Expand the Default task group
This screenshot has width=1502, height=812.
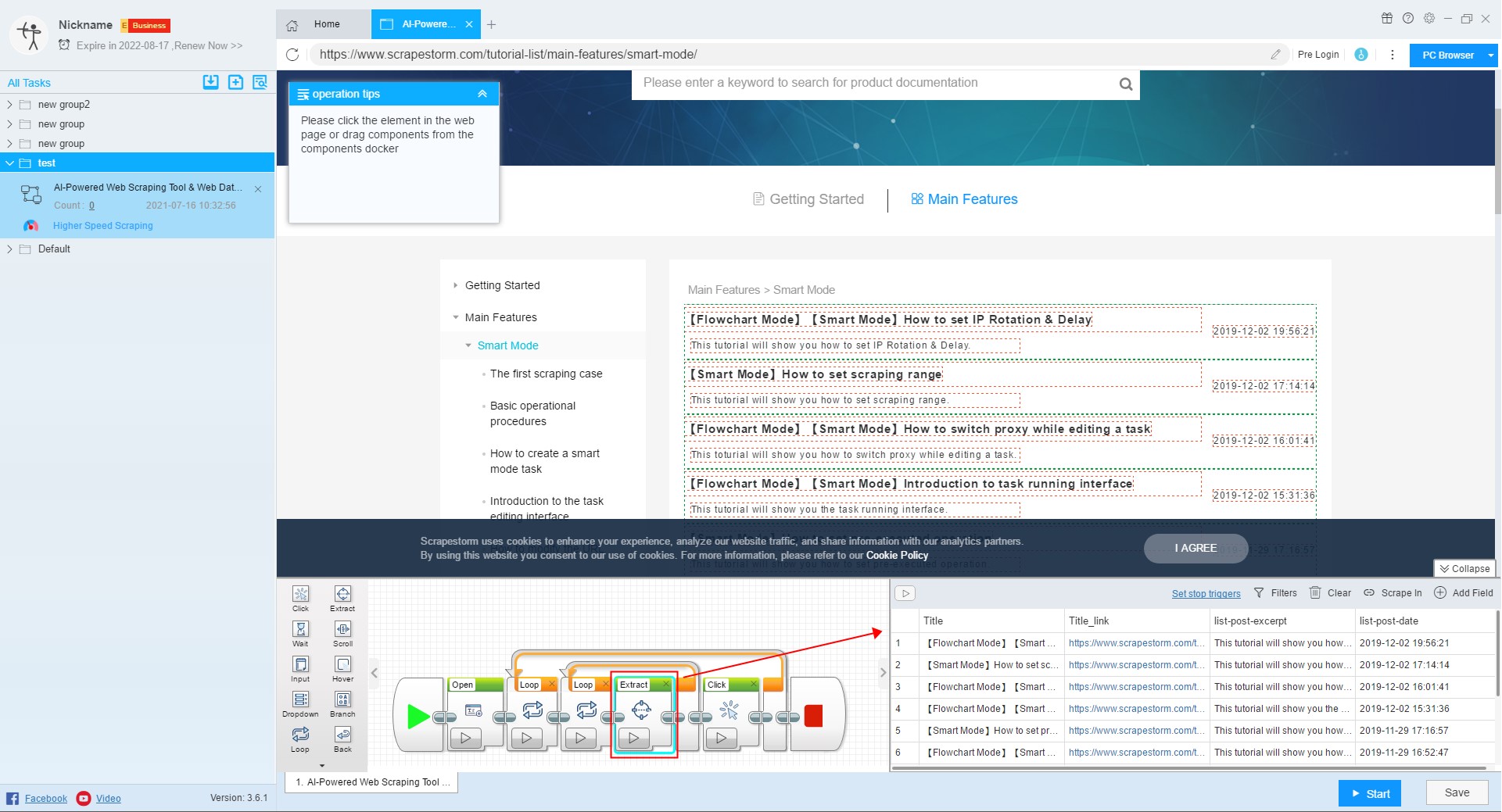coord(9,249)
